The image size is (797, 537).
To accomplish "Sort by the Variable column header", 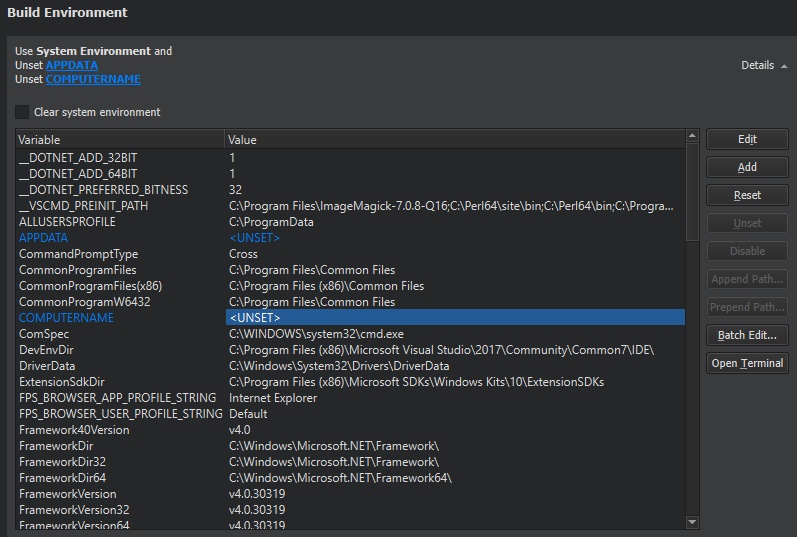I will (x=118, y=140).
